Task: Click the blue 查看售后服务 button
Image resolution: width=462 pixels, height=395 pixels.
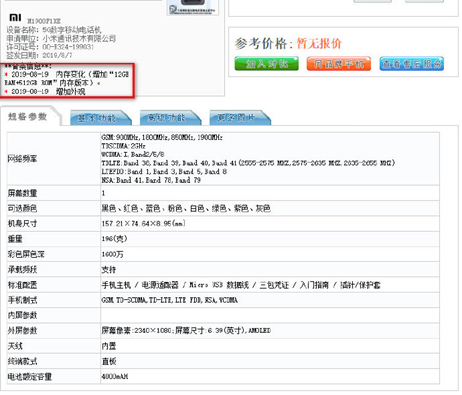Action: coord(412,64)
